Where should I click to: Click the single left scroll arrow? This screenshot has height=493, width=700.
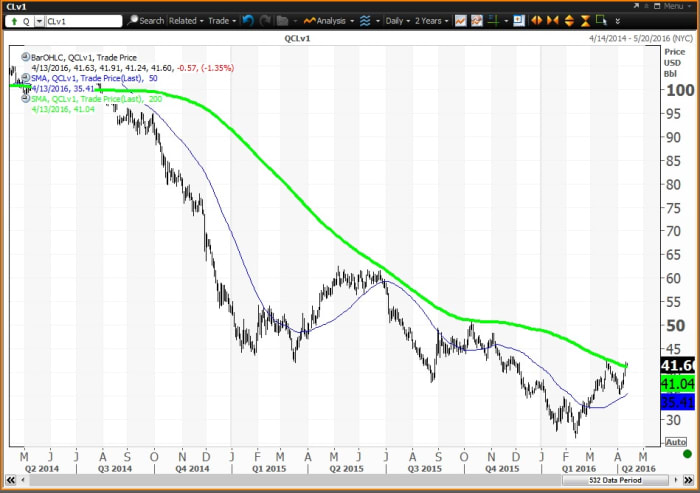23,480
